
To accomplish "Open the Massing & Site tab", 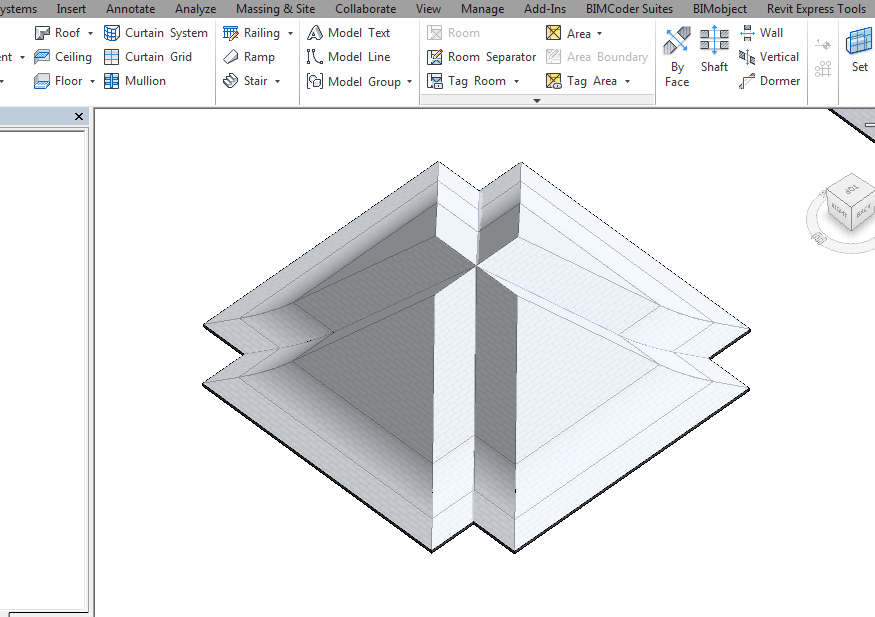I will [275, 9].
